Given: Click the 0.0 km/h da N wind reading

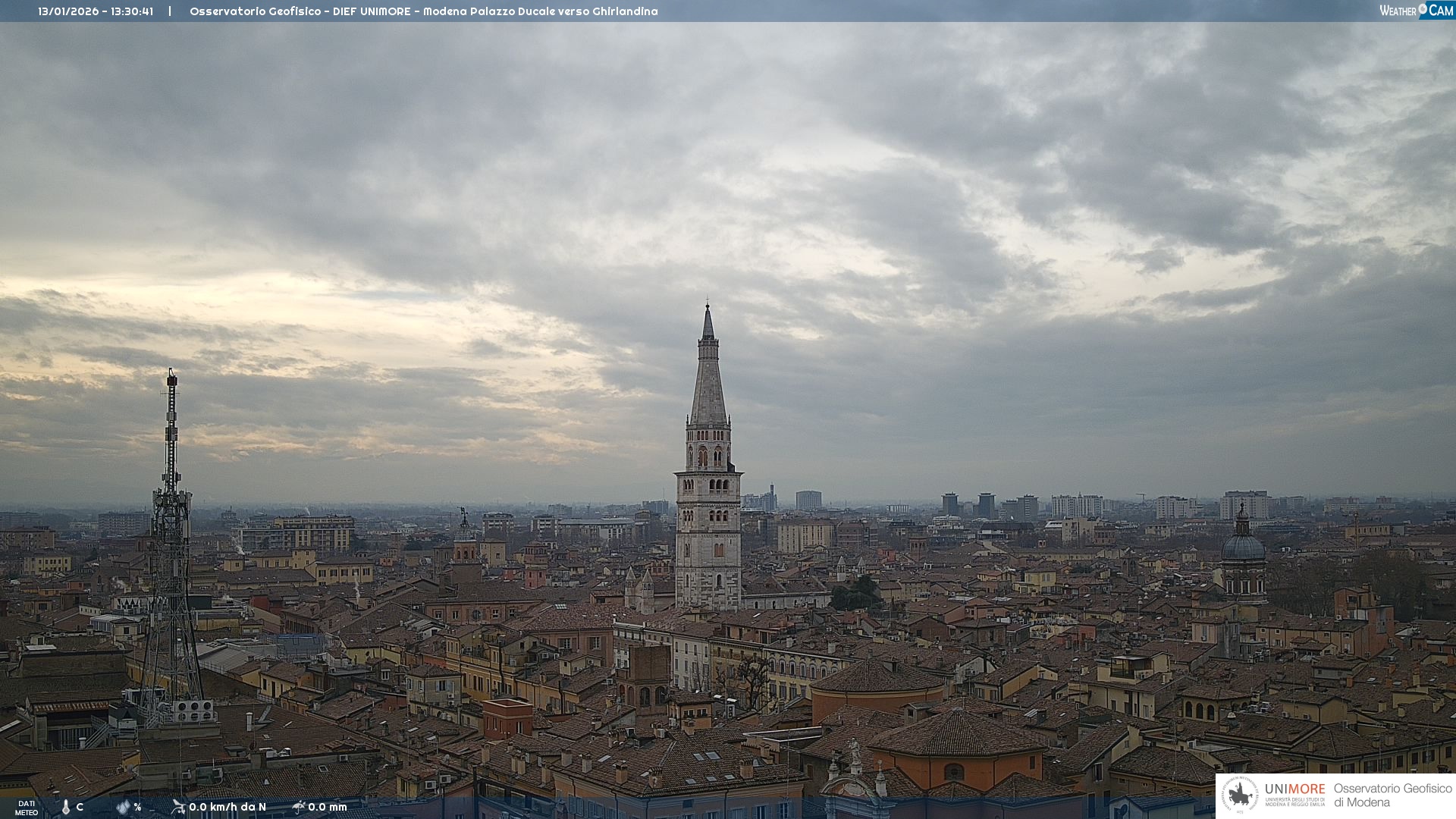Looking at the screenshot, I should pyautogui.click(x=227, y=807).
